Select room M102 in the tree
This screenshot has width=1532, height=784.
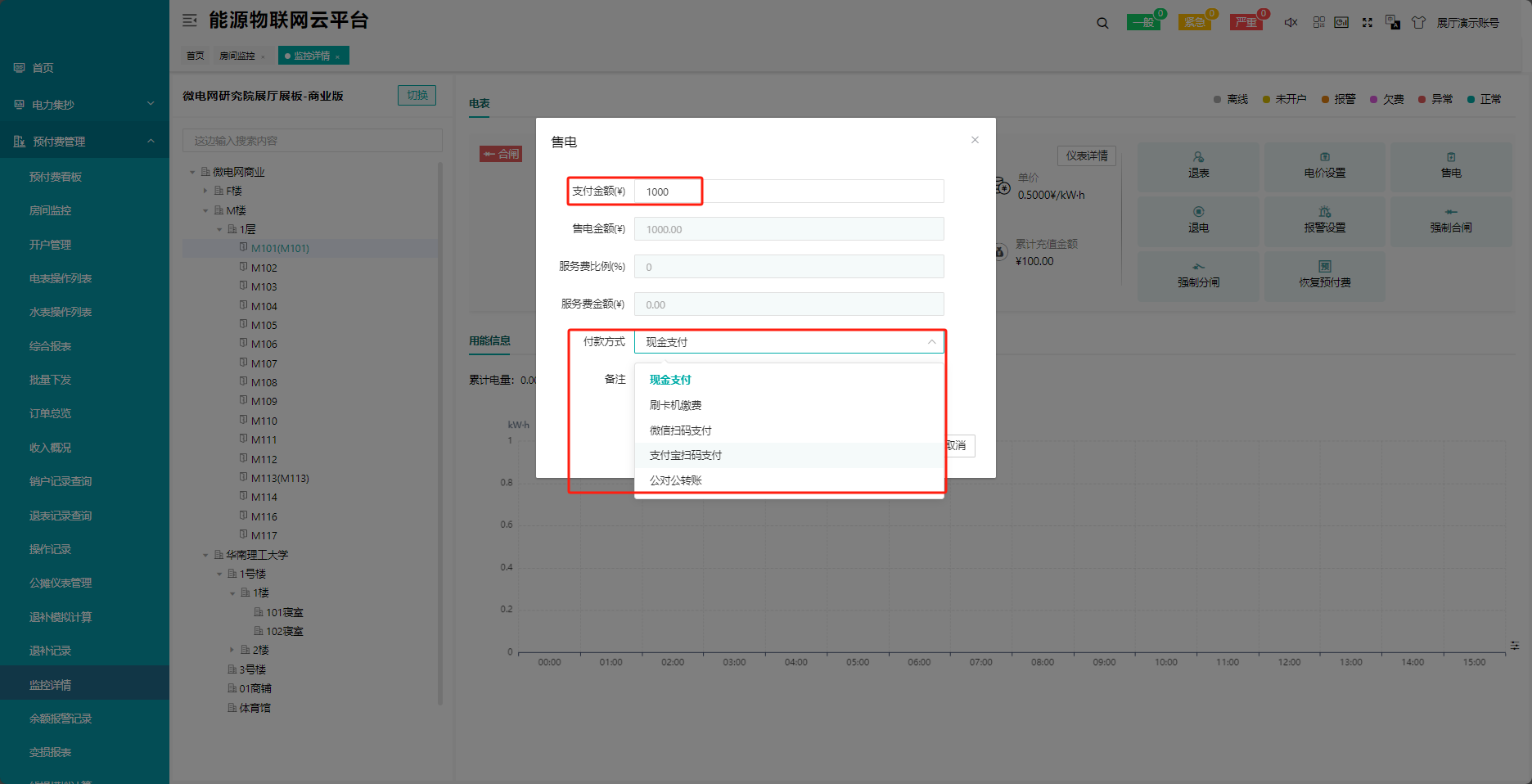(x=264, y=268)
